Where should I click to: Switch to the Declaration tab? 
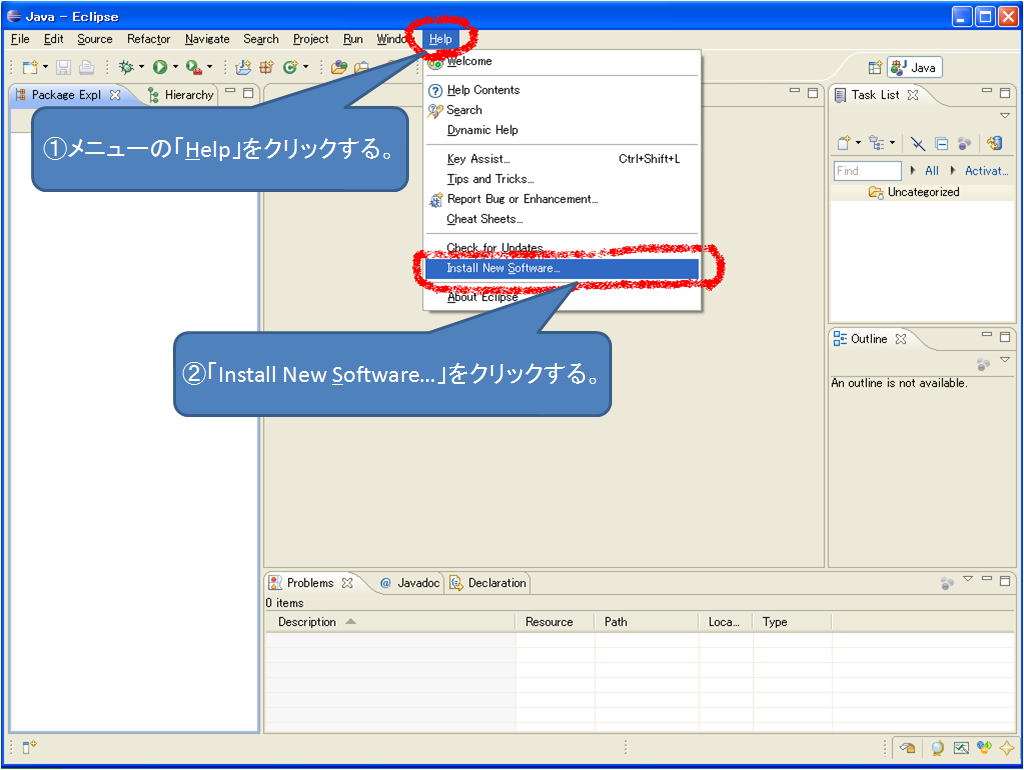tap(488, 583)
